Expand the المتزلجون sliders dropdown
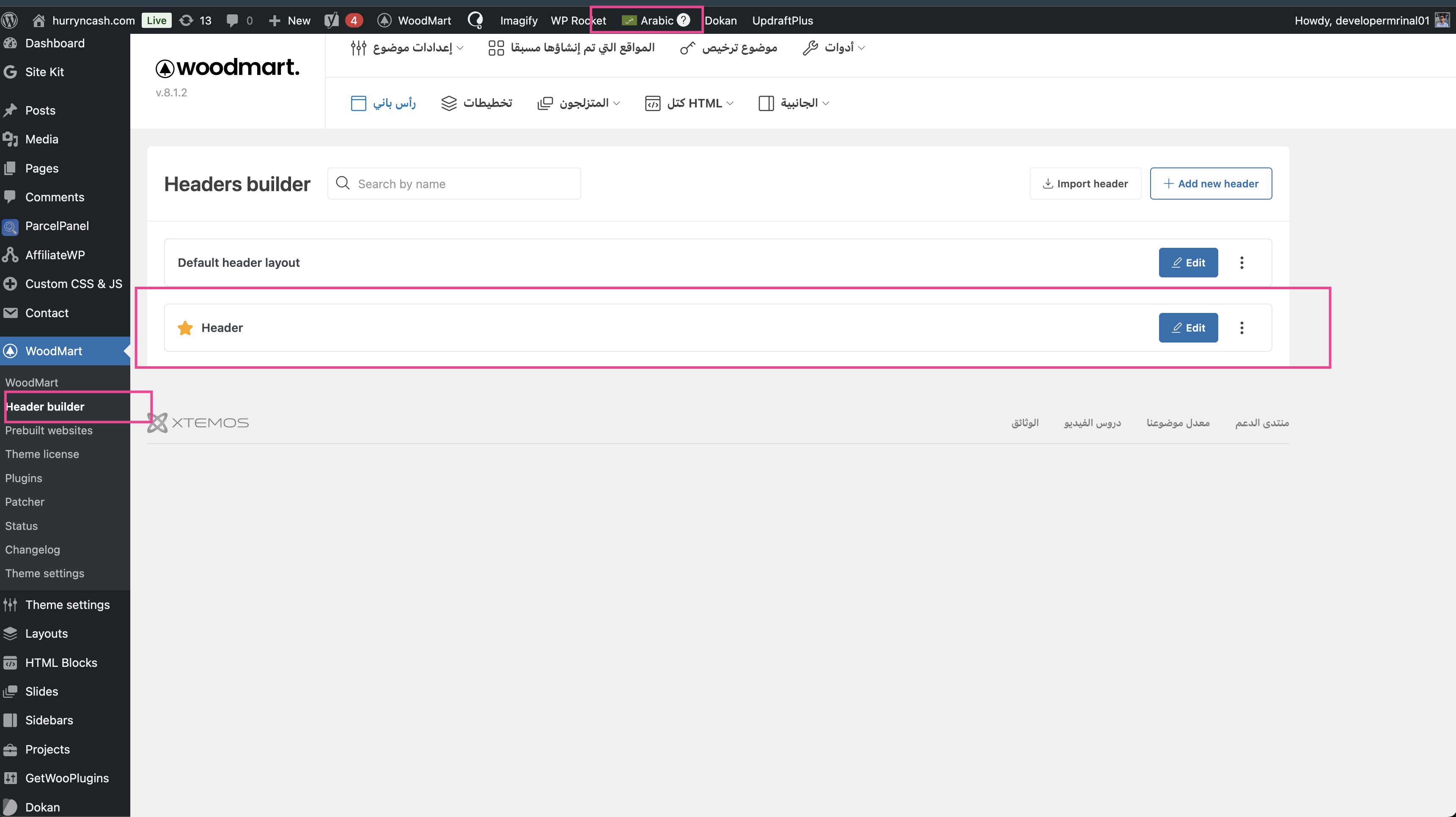The width and height of the screenshot is (1456, 817). 579,103
